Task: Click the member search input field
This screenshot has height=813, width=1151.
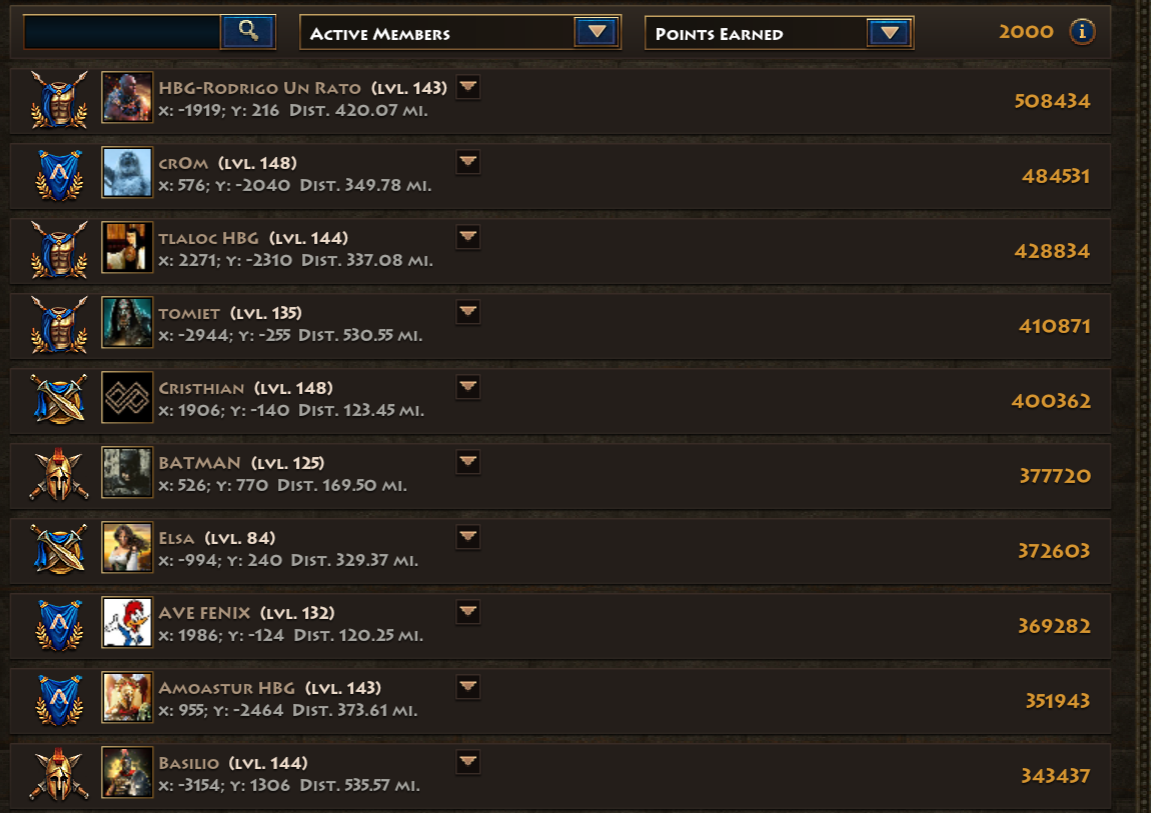Action: [122, 32]
